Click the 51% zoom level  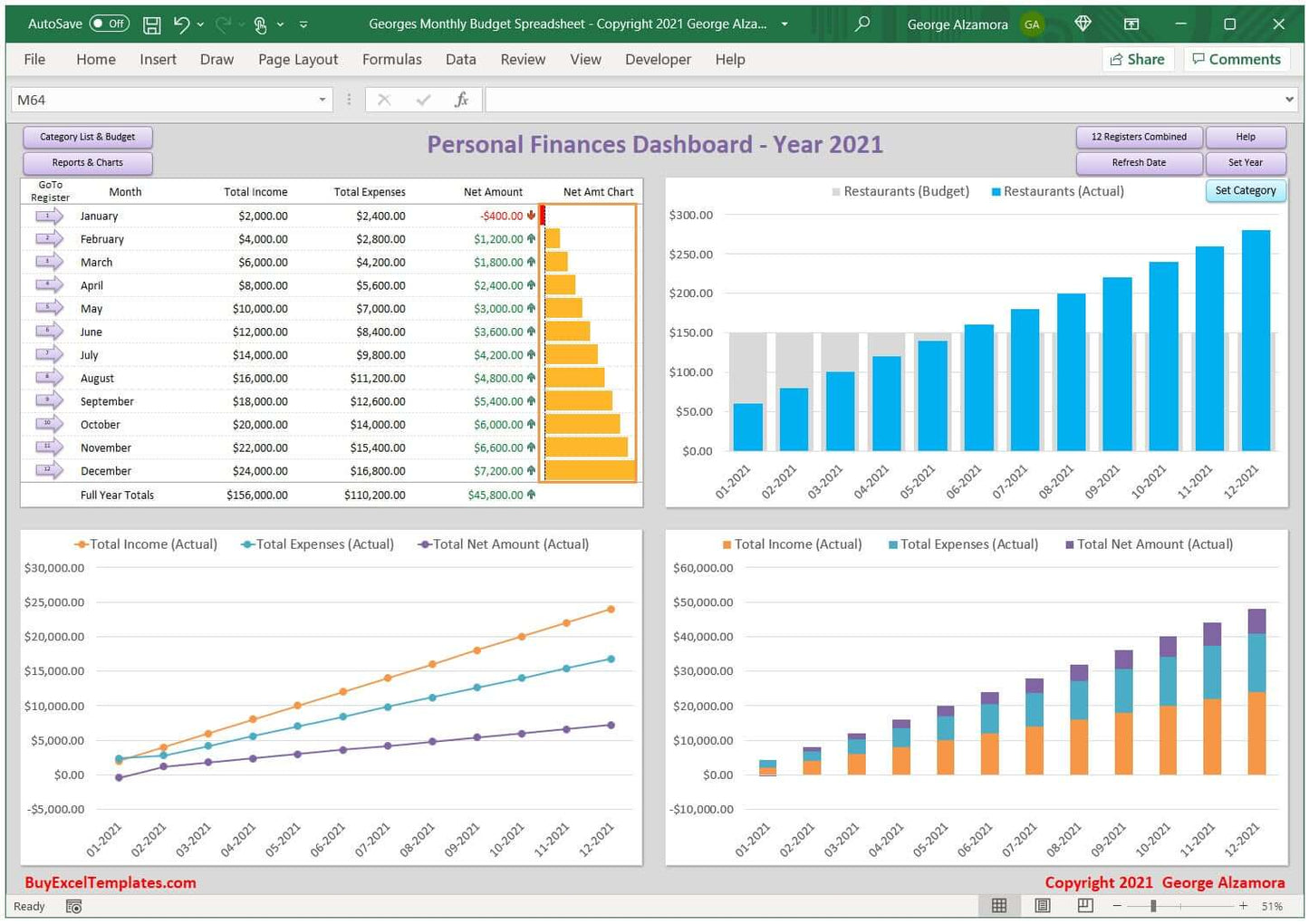click(1272, 907)
